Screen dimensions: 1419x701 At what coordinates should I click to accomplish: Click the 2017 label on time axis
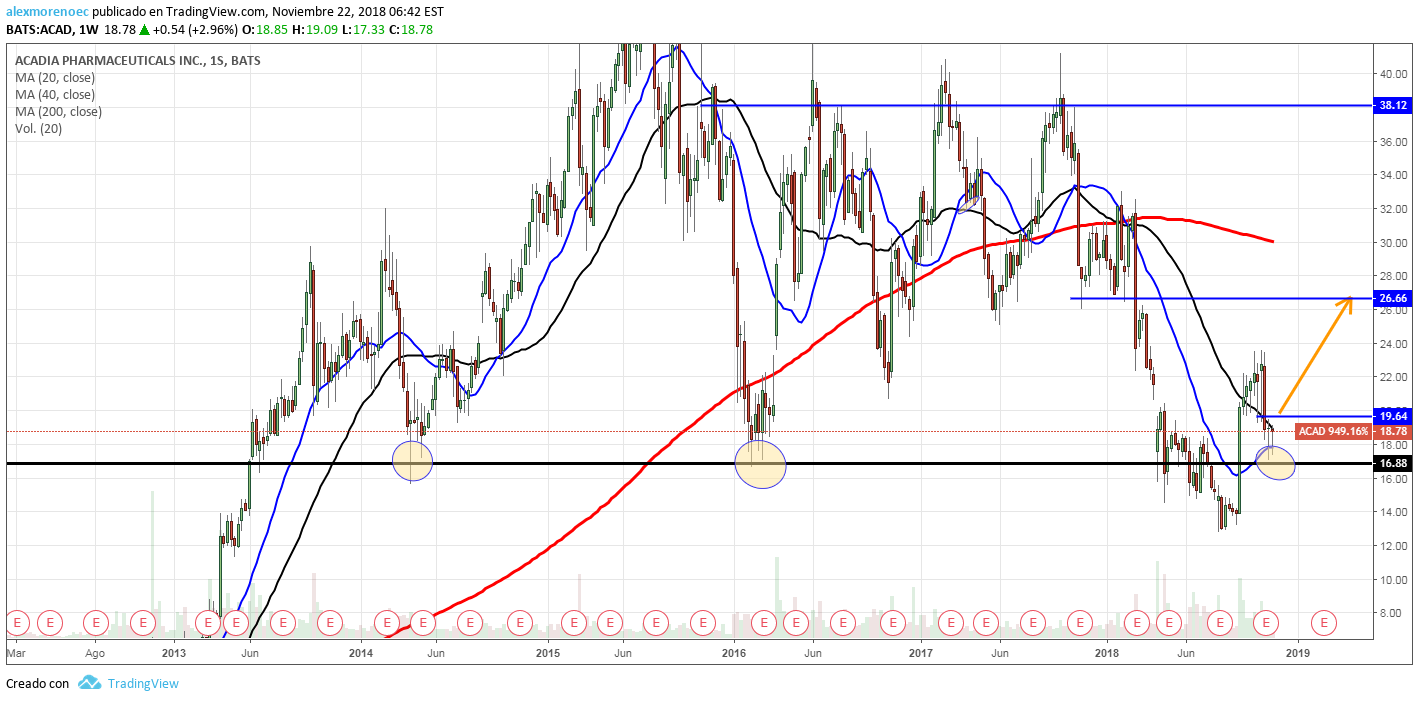(x=921, y=653)
